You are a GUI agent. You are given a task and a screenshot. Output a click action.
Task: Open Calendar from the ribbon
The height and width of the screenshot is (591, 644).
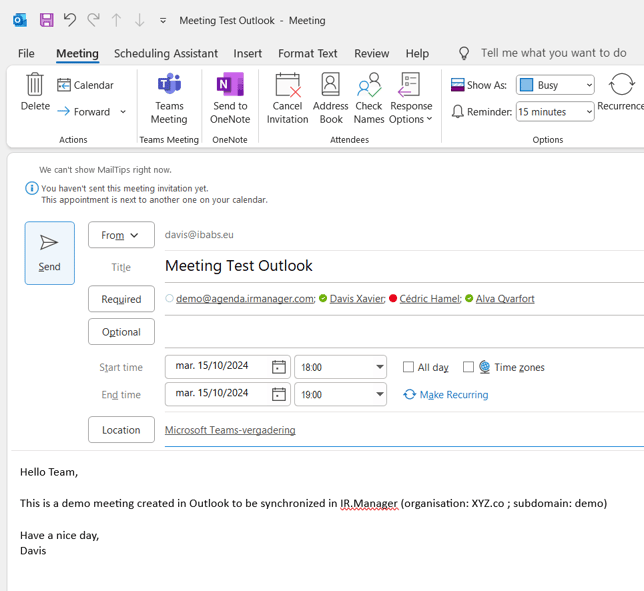(x=85, y=85)
